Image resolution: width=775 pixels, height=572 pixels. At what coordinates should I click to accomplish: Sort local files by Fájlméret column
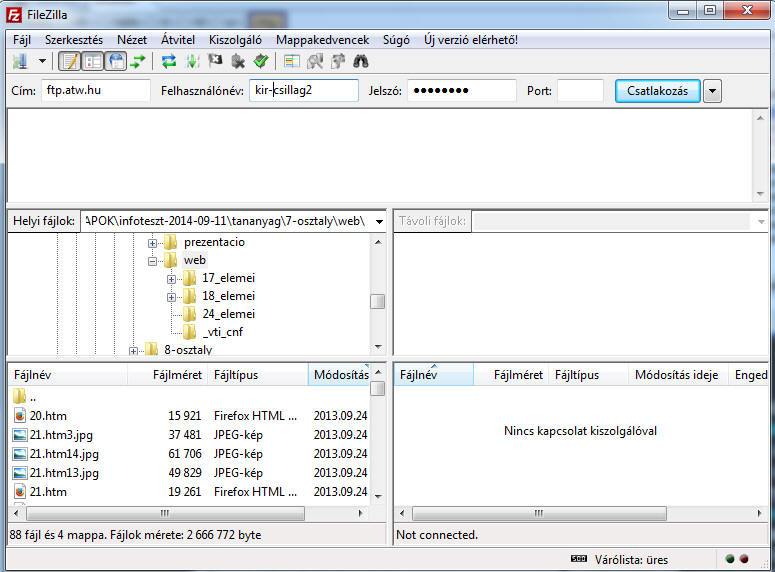point(168,375)
